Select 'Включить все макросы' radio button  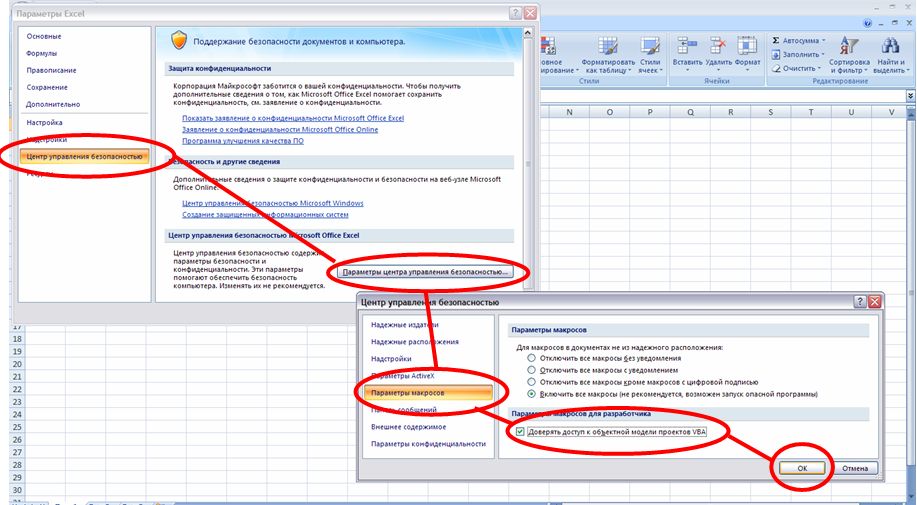click(x=531, y=394)
